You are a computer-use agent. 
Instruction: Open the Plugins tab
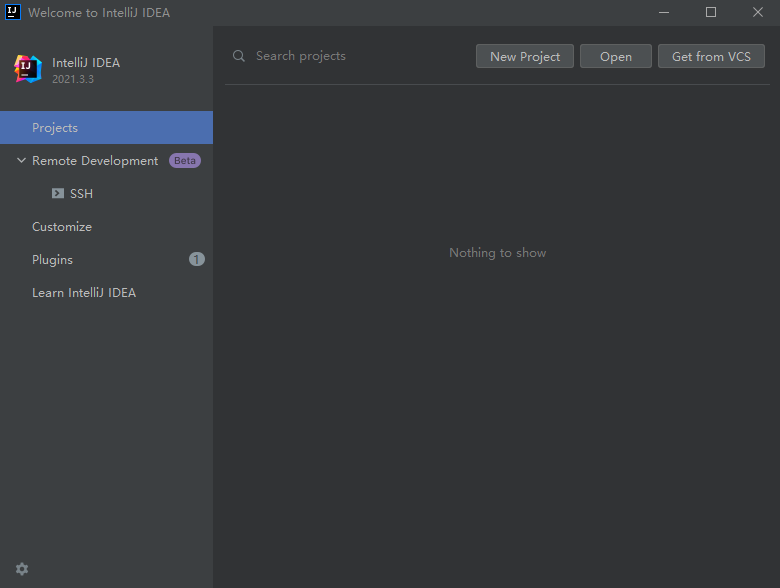(x=53, y=259)
